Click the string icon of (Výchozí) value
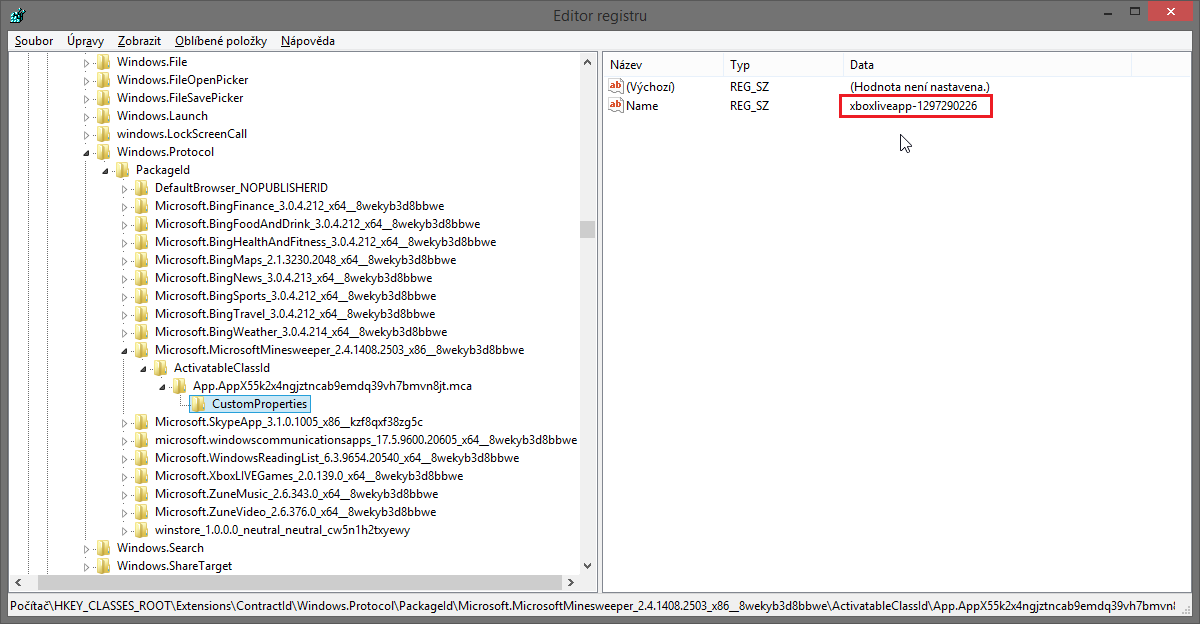The height and width of the screenshot is (624, 1200). click(616, 87)
